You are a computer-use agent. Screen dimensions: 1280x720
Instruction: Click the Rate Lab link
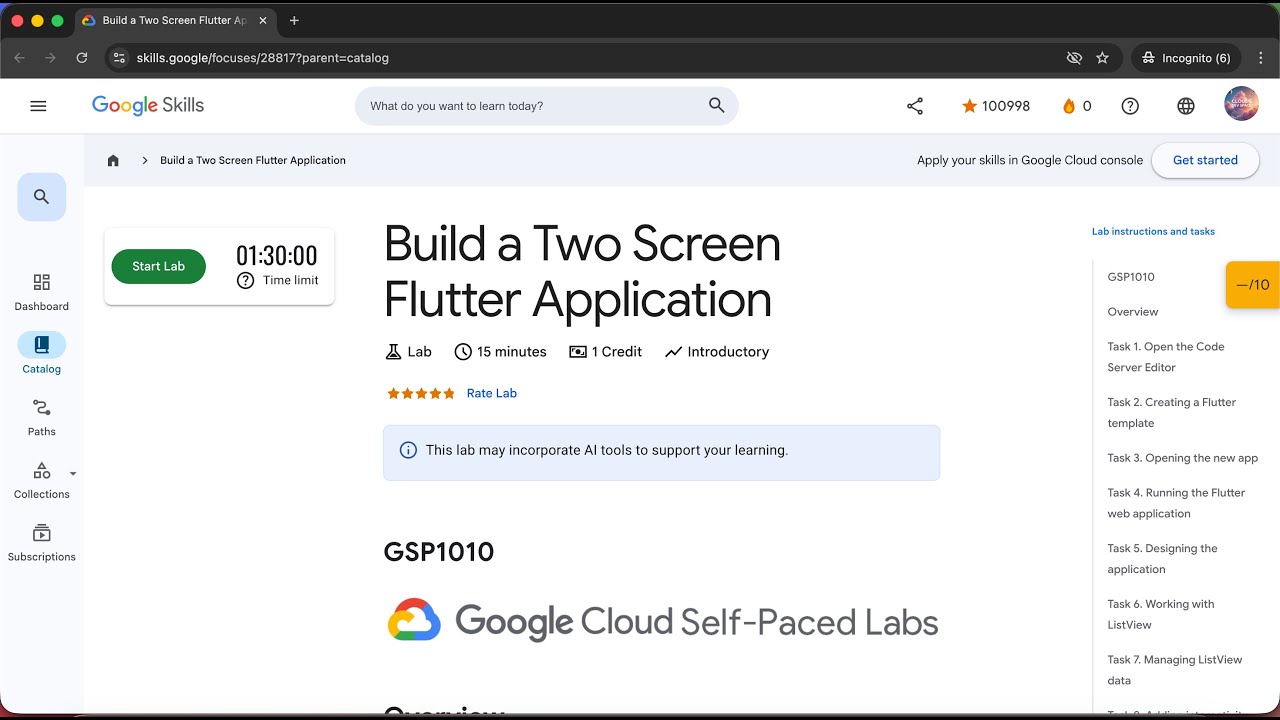coord(492,393)
